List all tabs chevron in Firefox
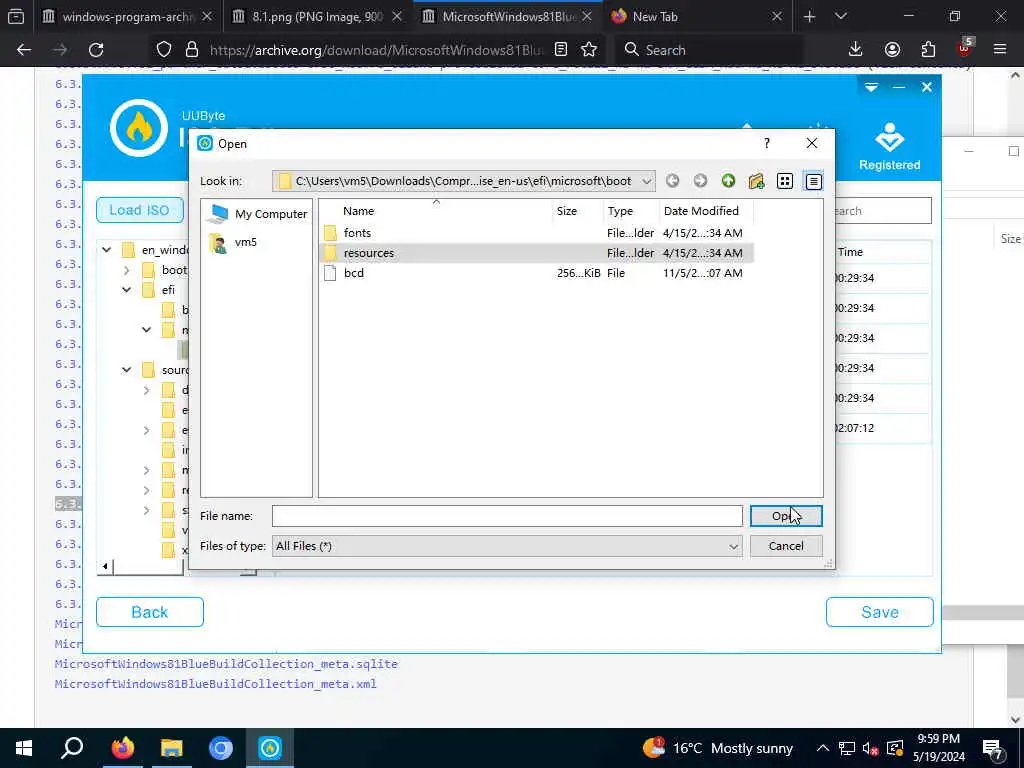 tap(841, 17)
